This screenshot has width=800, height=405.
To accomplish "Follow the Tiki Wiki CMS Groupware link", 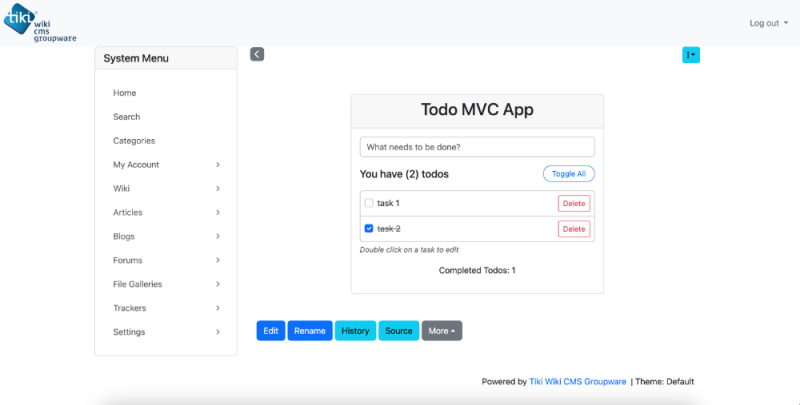I will click(x=578, y=382).
